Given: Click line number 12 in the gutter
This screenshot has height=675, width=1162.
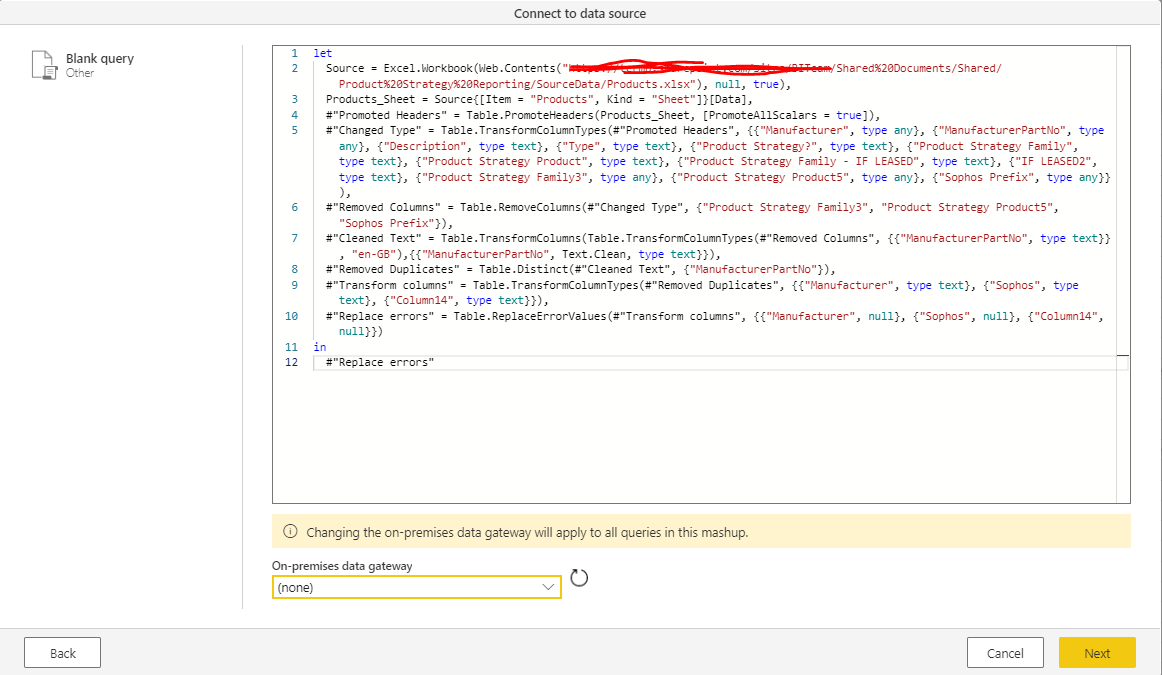Looking at the screenshot, I should (291, 362).
